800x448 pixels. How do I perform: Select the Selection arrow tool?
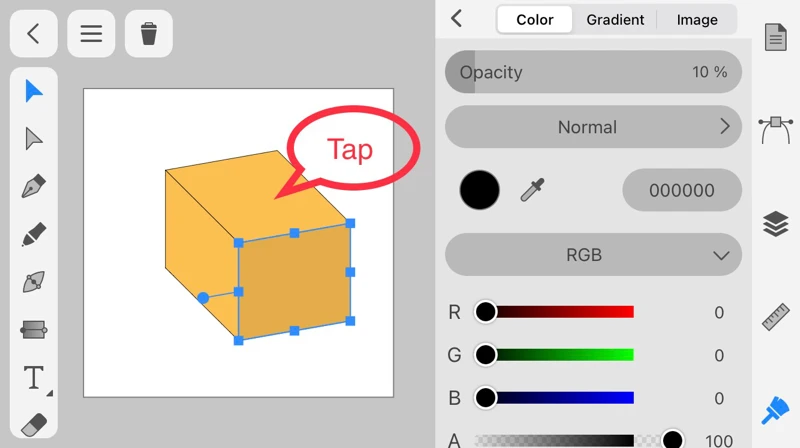click(x=34, y=91)
